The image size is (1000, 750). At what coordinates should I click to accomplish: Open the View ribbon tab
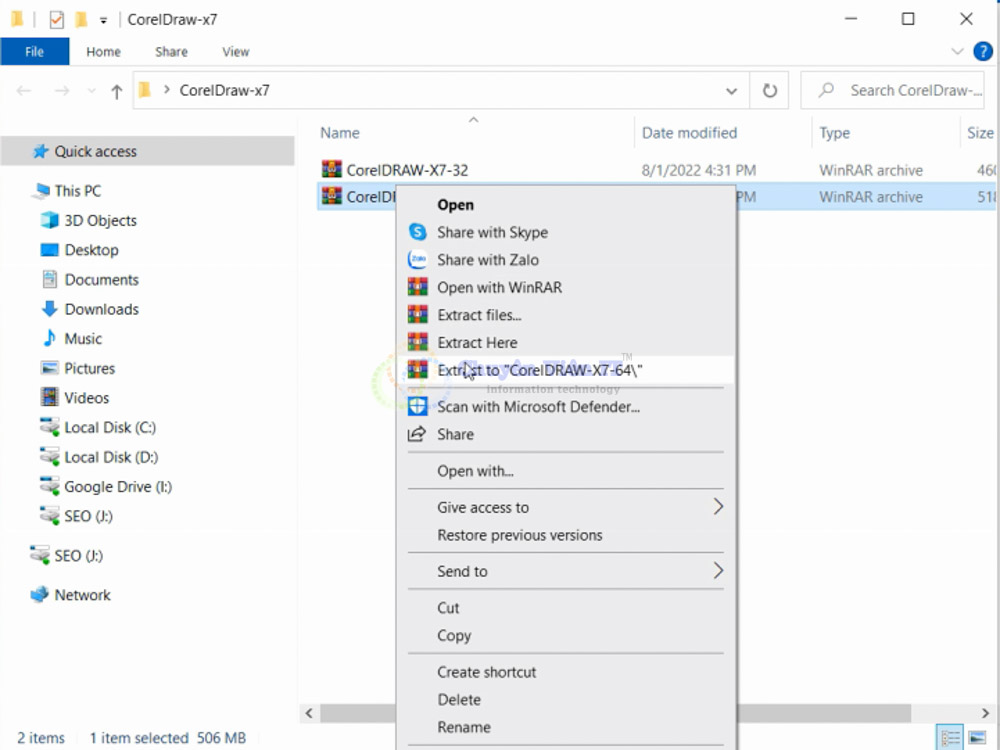point(236,52)
